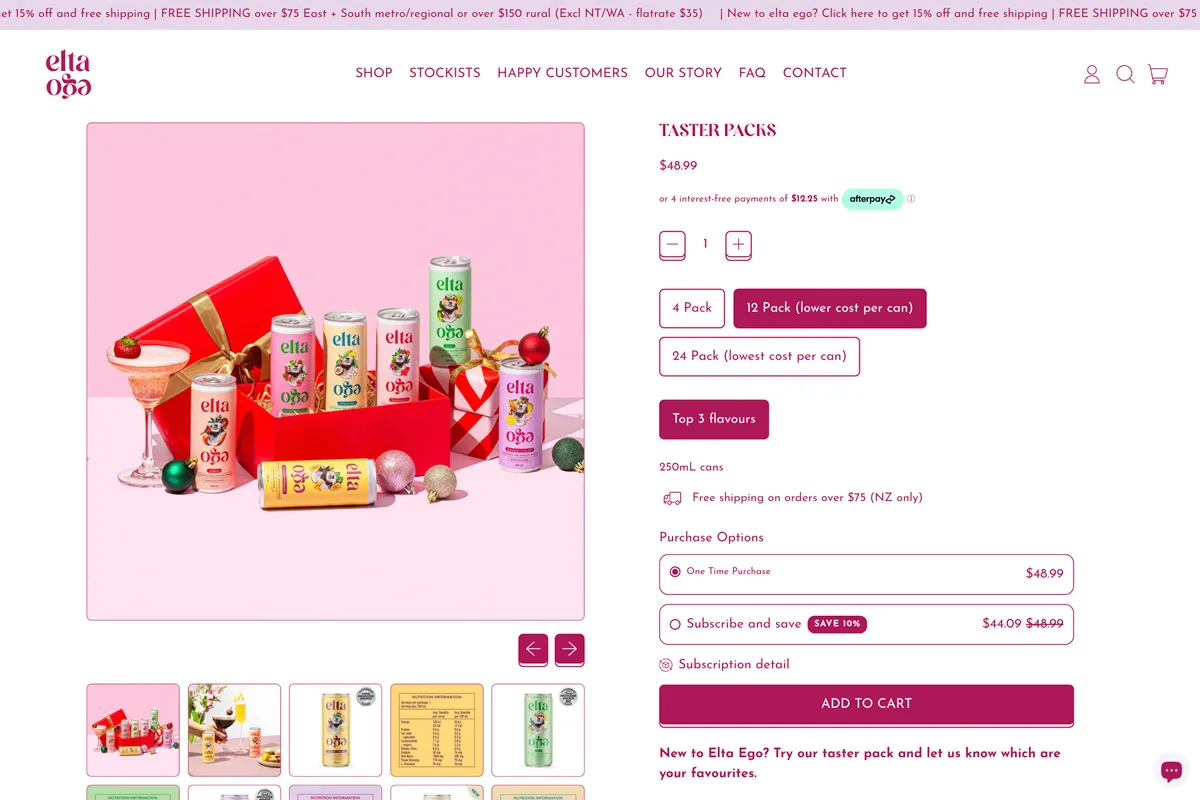Go to OUR STORY page
The width and height of the screenshot is (1200, 800).
683,73
